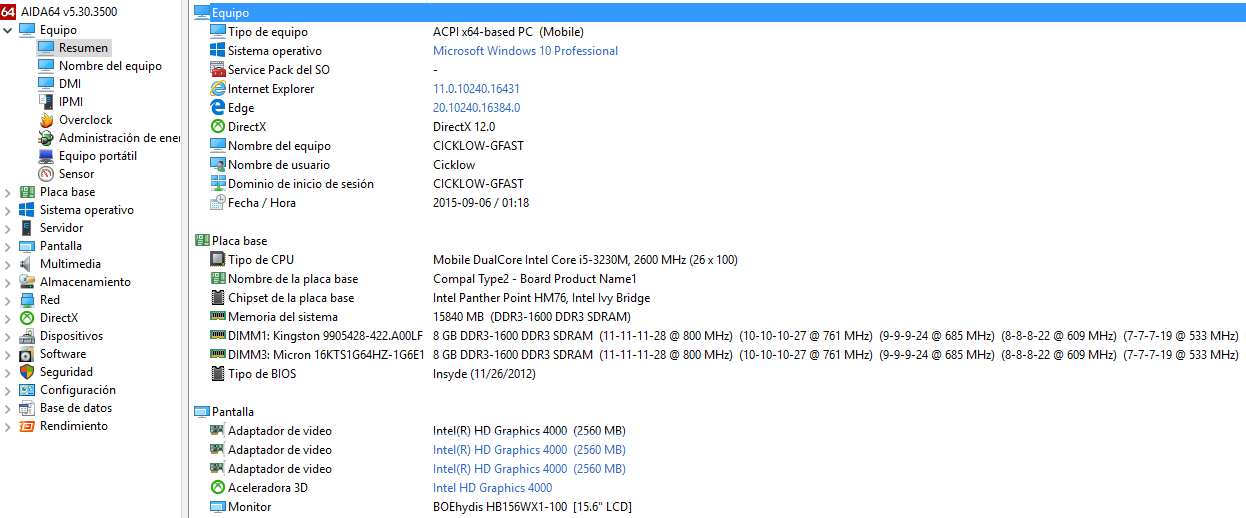Expand the Pantalla tree node
Image resolution: width=1246 pixels, height=518 pixels.
point(8,246)
